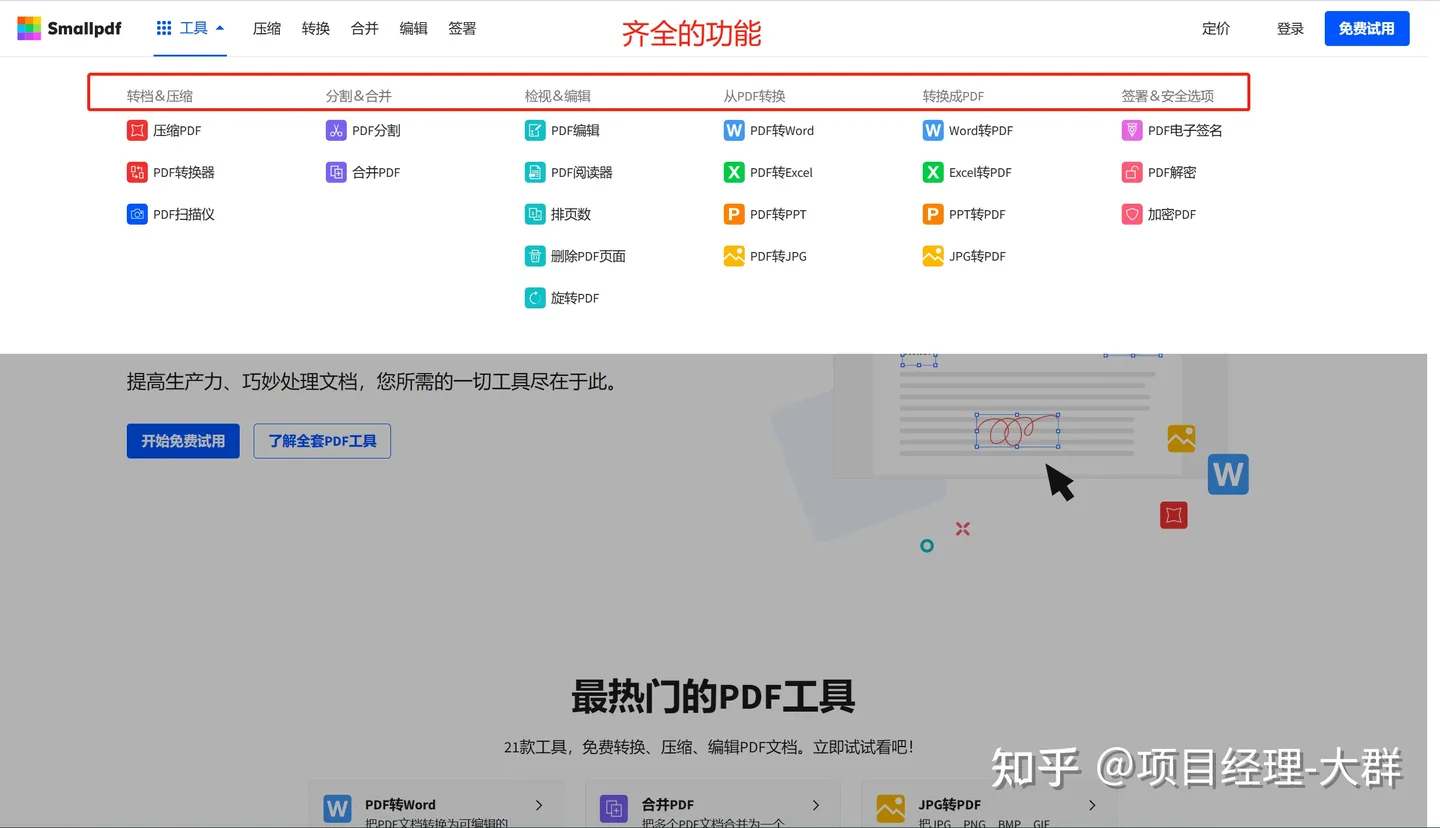This screenshot has height=828, width=1440.
Task: Click the PDF转Excel icon
Action: (x=734, y=172)
